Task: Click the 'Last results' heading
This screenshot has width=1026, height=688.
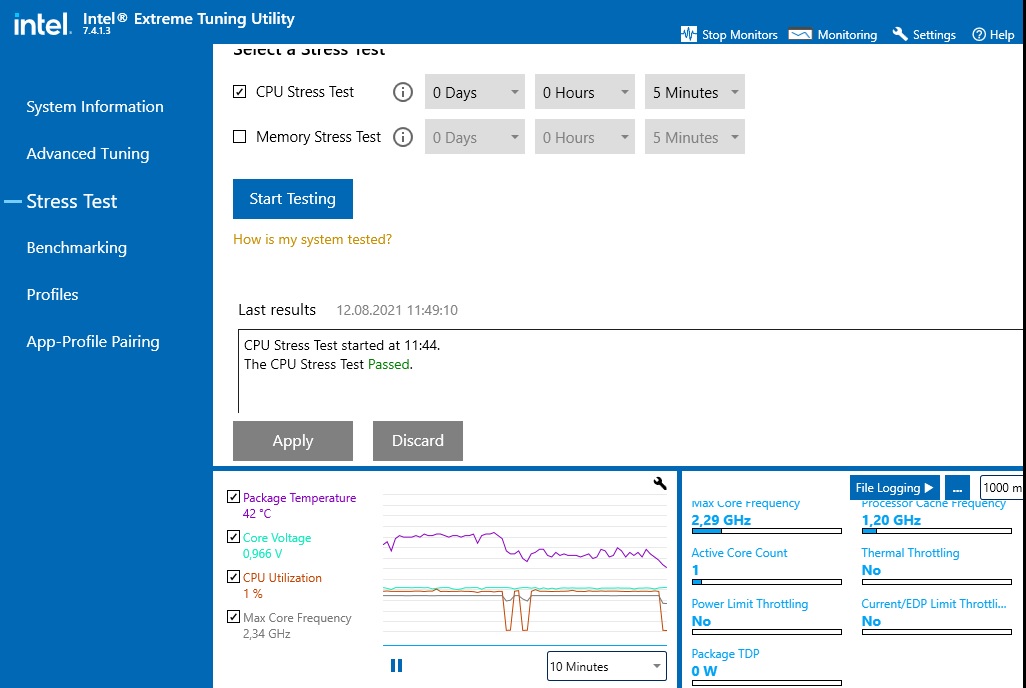Action: point(277,310)
